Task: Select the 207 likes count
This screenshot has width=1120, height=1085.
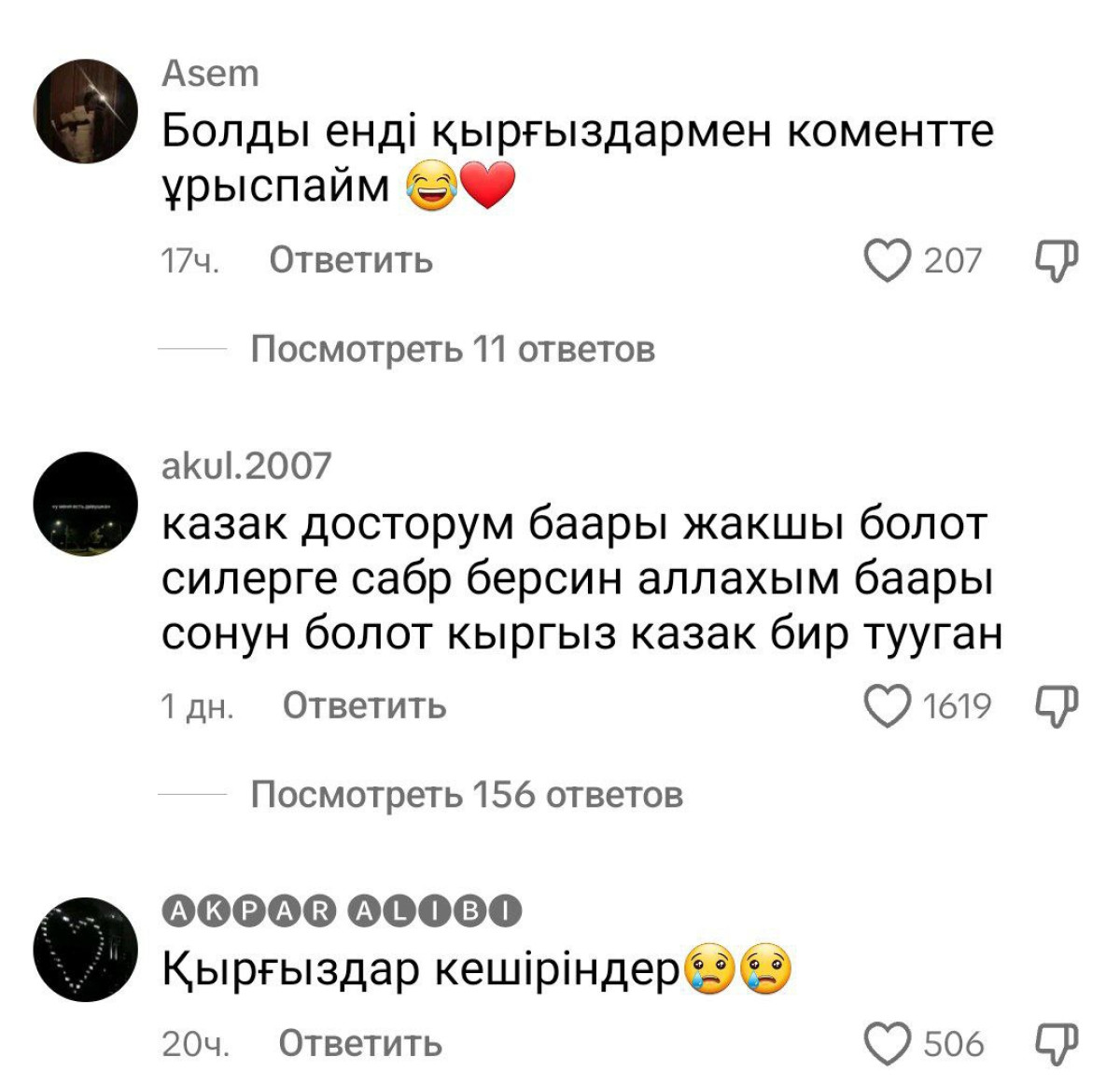Action: (953, 260)
